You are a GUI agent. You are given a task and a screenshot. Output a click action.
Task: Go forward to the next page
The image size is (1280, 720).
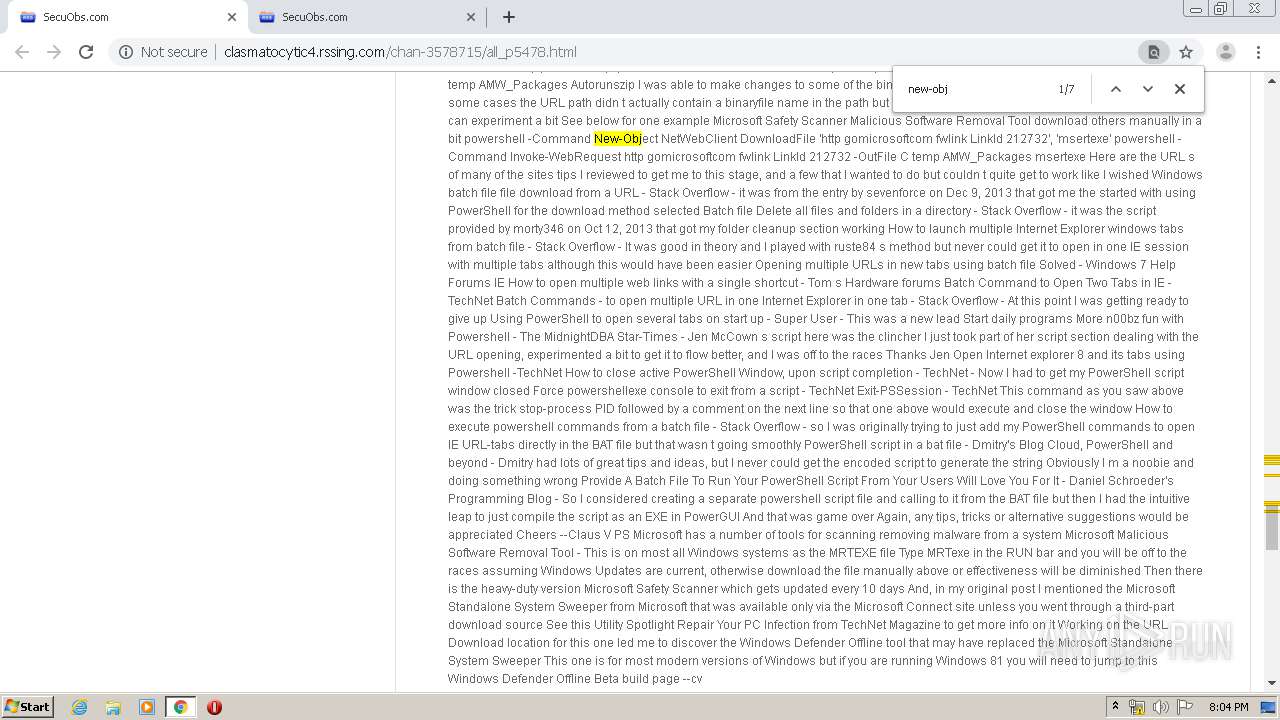tap(54, 52)
